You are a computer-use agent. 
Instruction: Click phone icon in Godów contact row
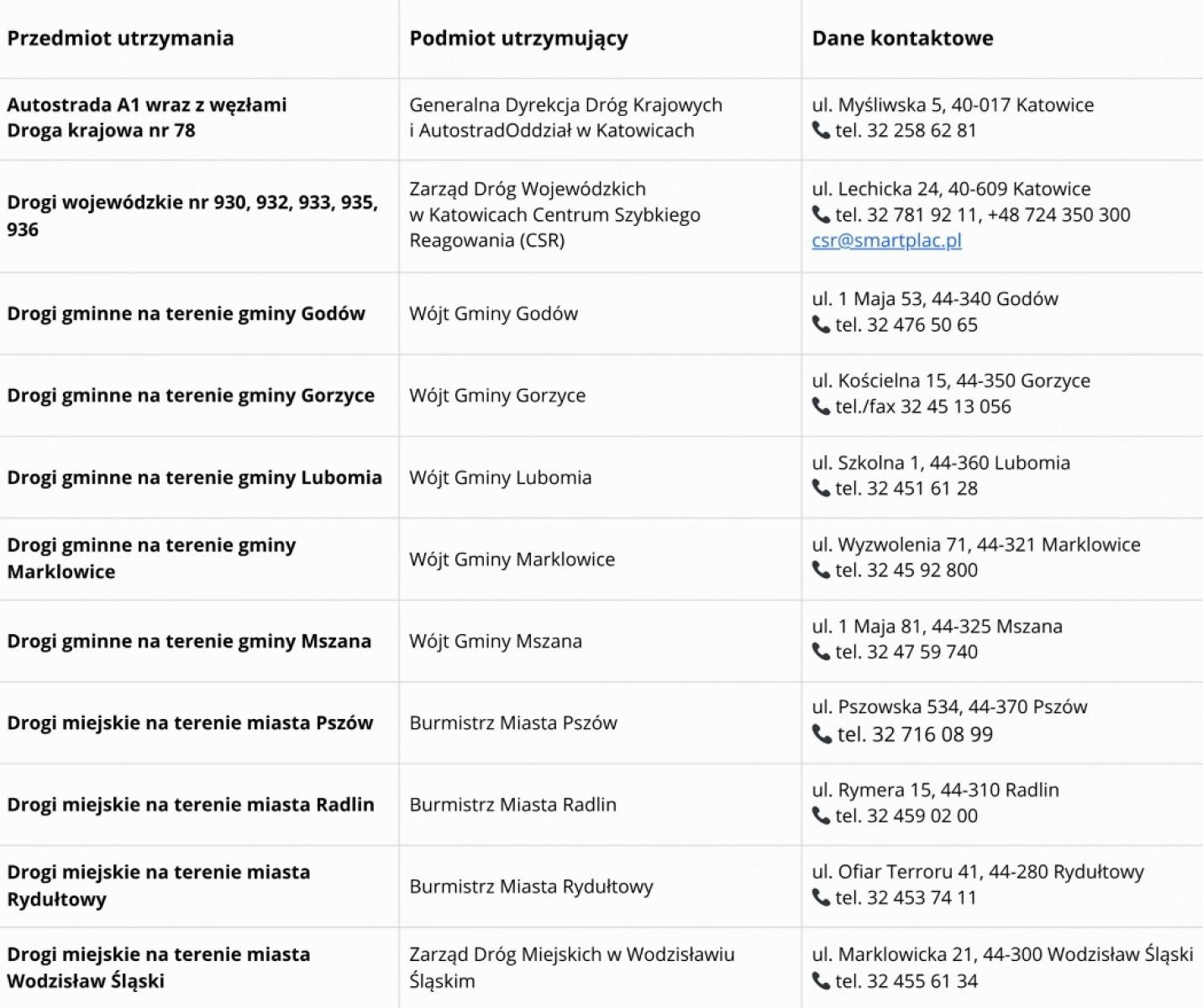(821, 324)
